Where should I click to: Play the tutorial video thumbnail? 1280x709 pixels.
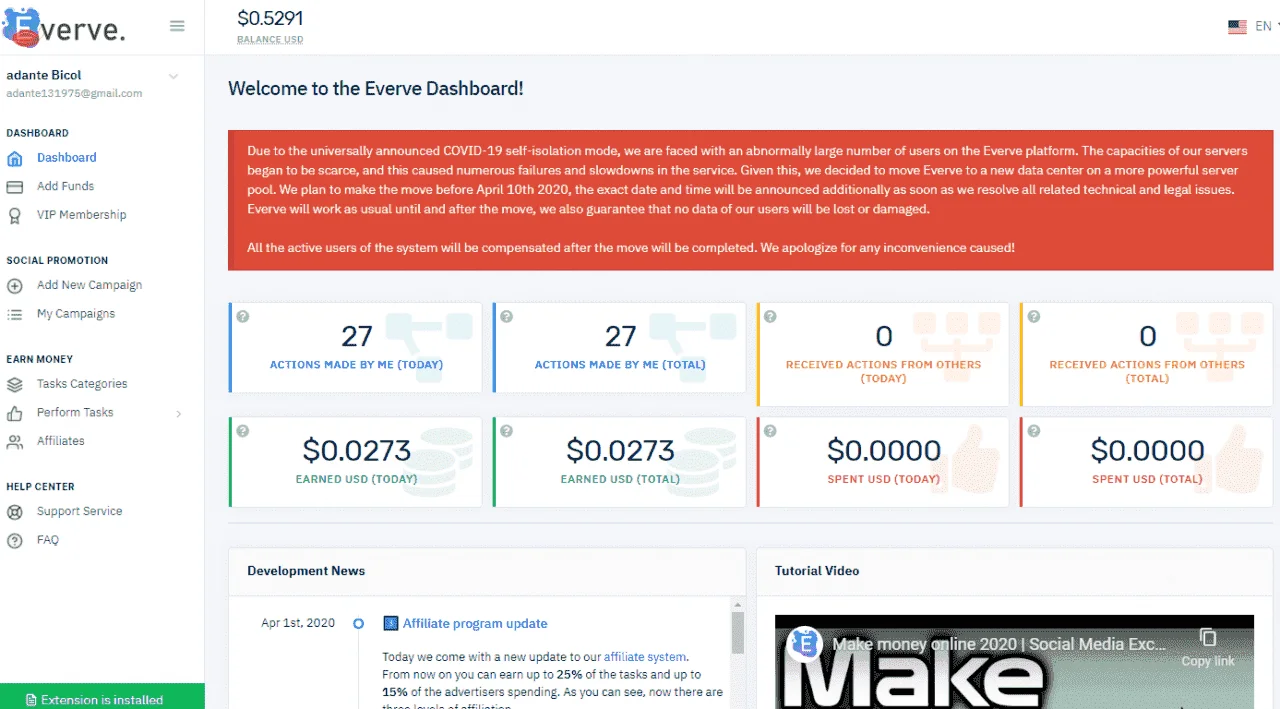(x=1014, y=662)
